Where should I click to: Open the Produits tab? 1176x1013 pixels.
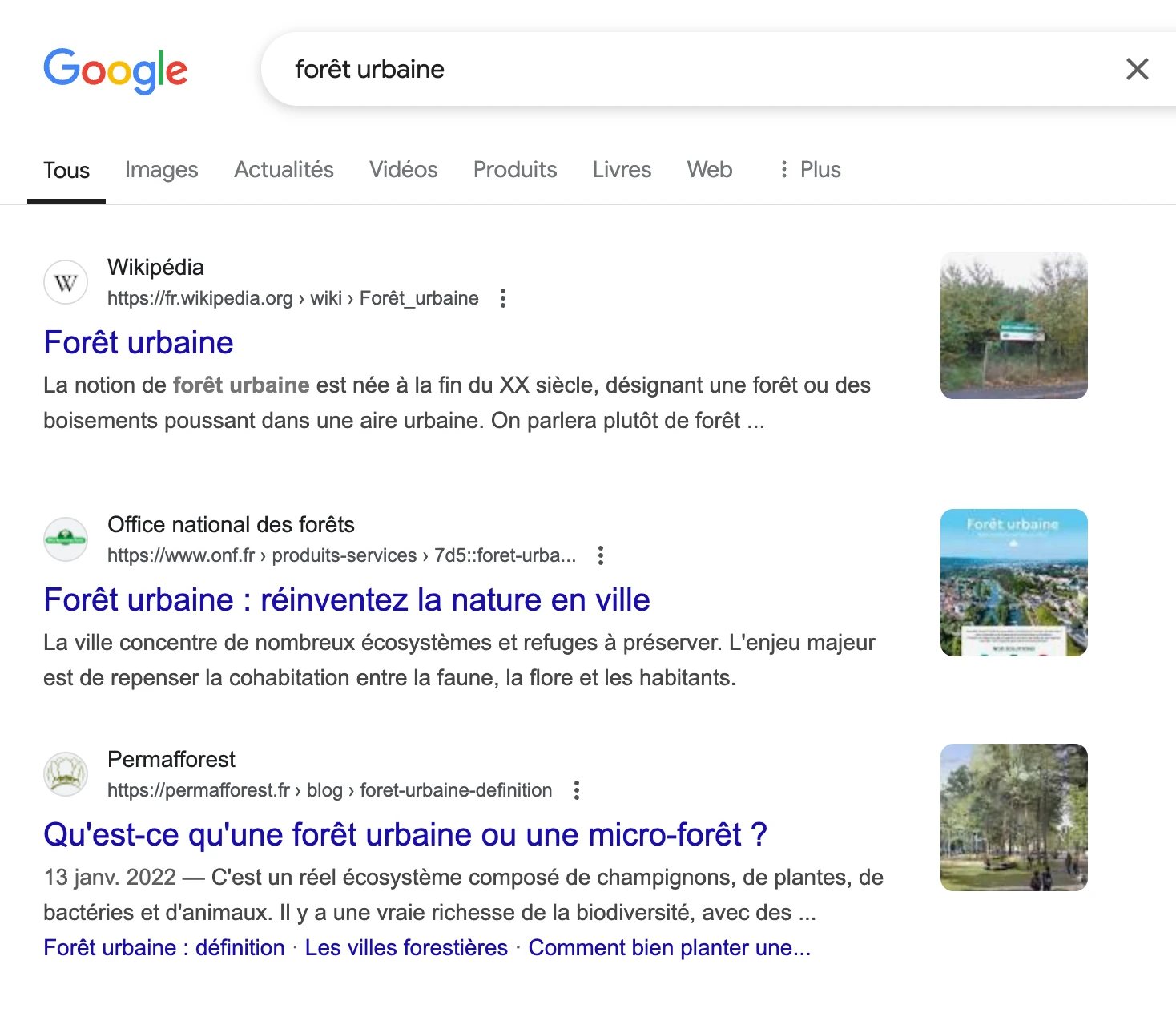click(515, 170)
